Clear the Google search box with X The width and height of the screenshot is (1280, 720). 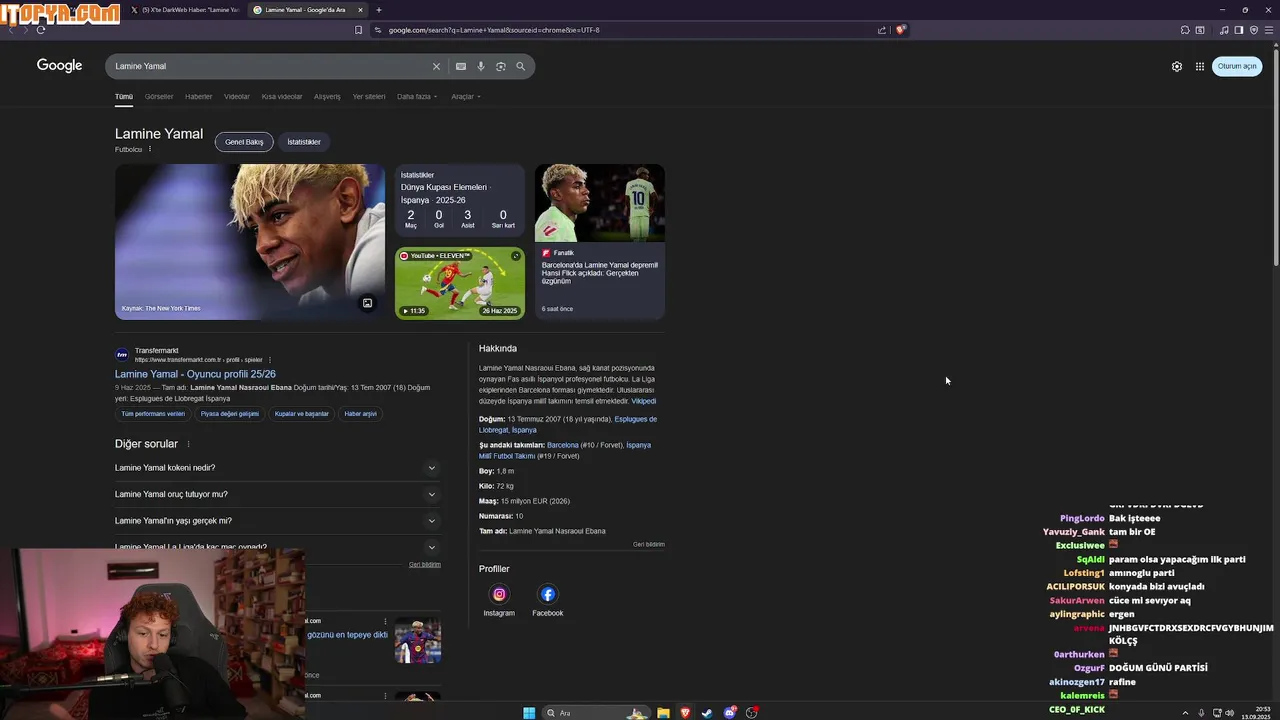[x=436, y=66]
